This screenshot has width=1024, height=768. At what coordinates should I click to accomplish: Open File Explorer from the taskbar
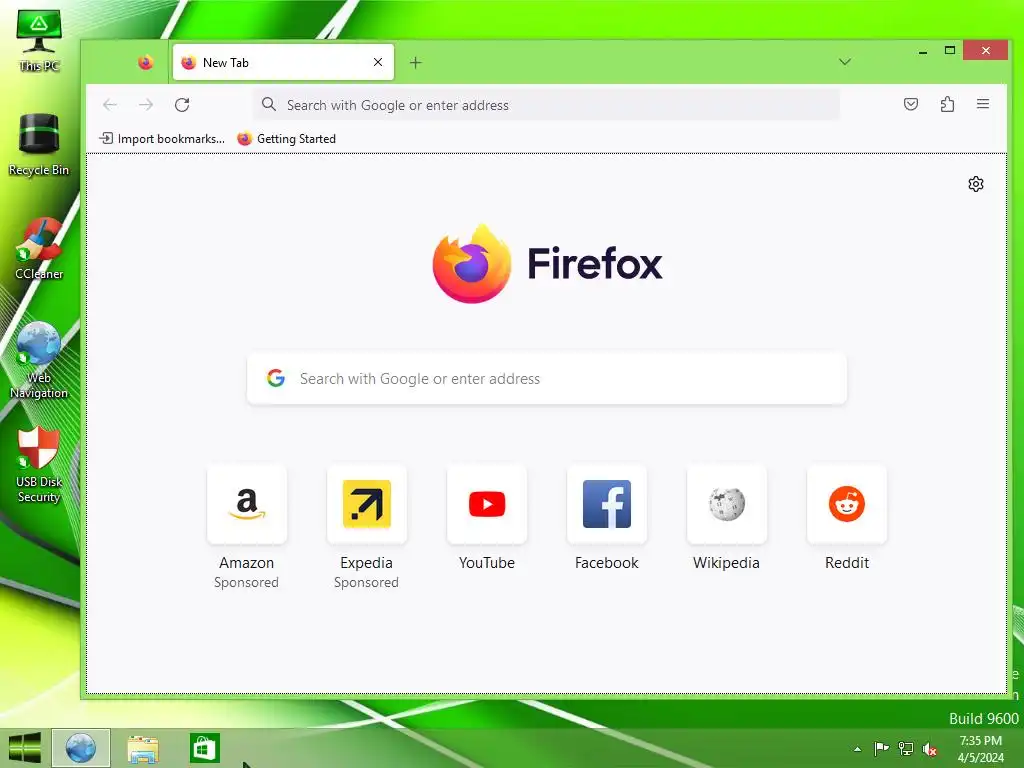click(142, 748)
